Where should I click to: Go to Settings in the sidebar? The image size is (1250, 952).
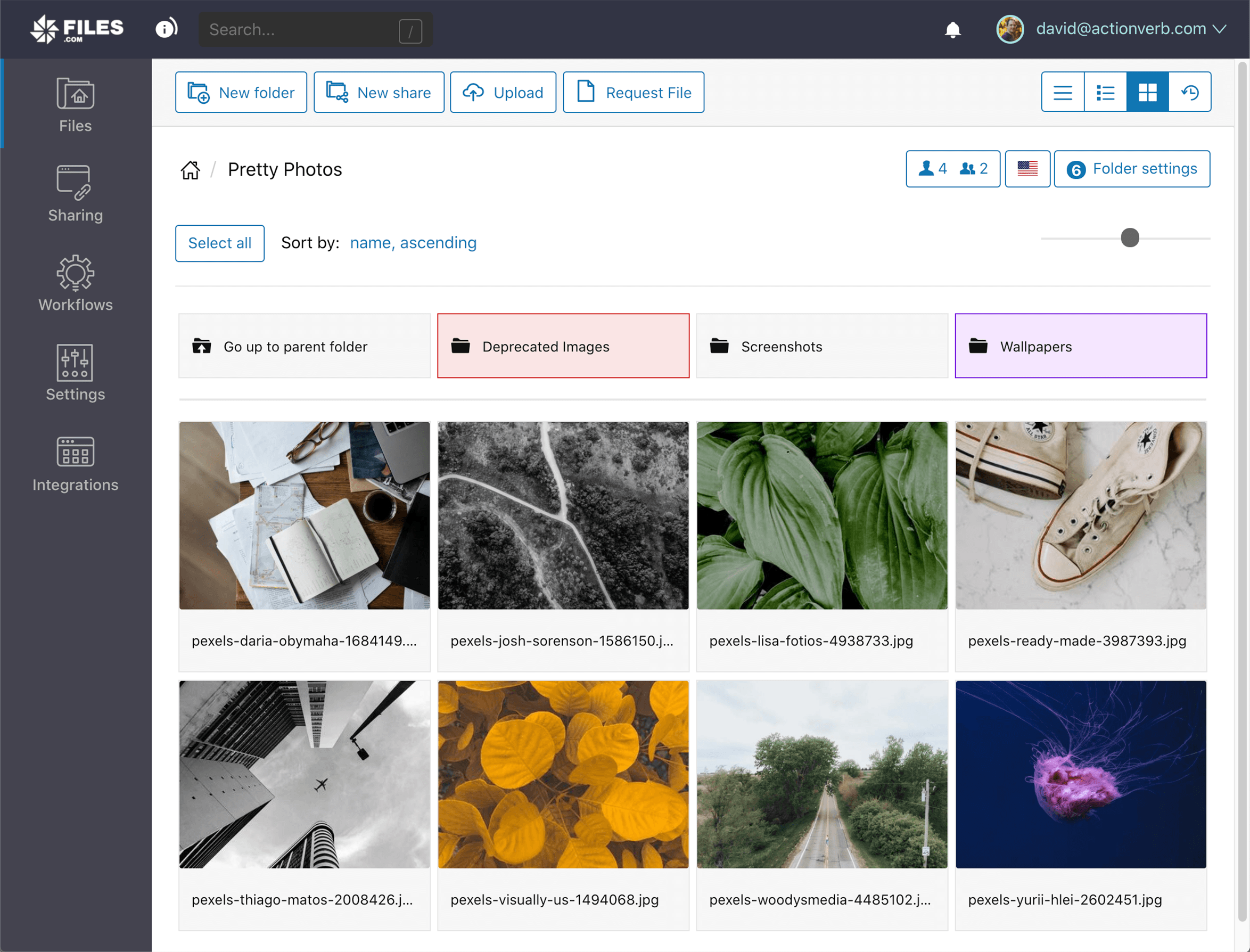[76, 373]
